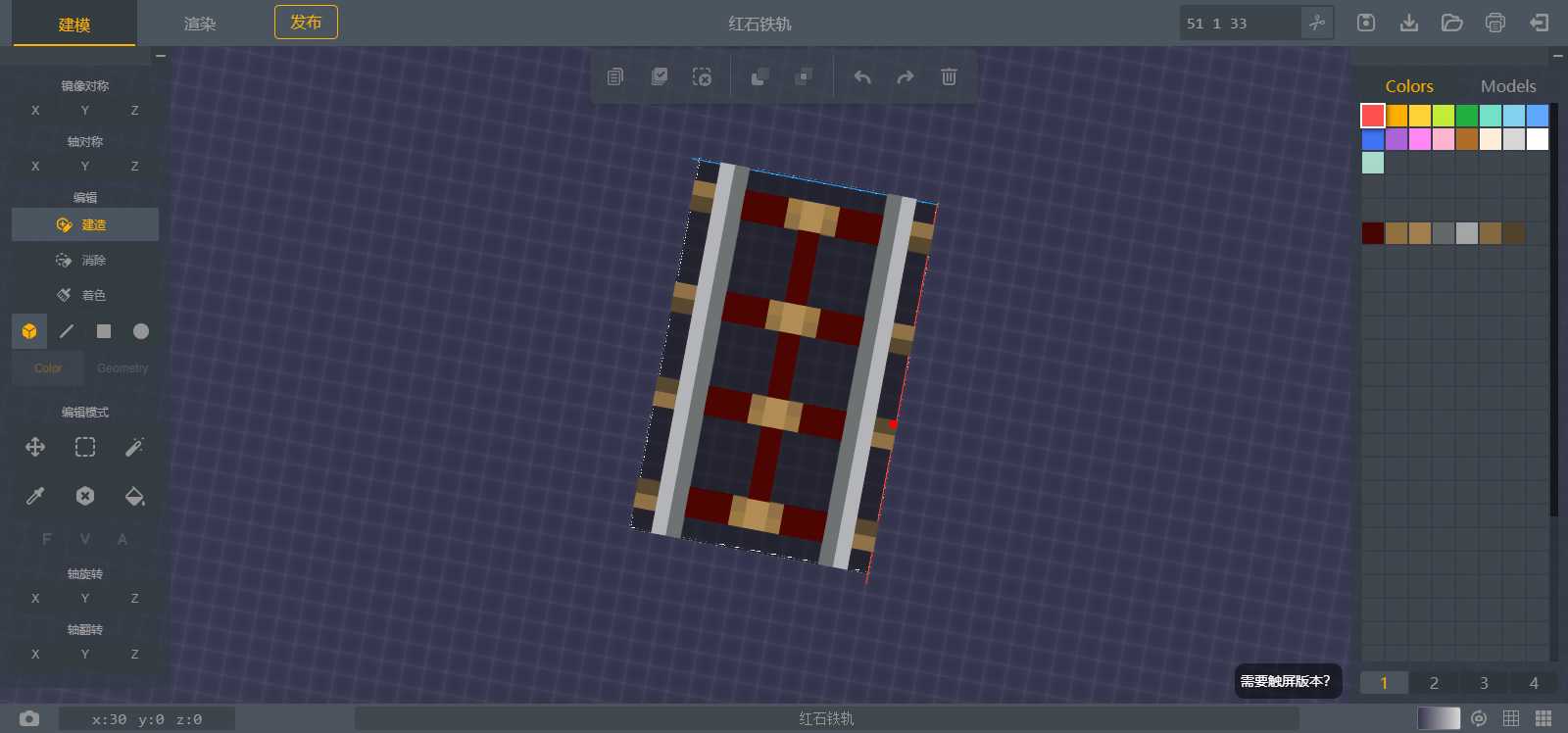Open palette page 2
This screenshot has height=733, width=1568.
click(1434, 683)
